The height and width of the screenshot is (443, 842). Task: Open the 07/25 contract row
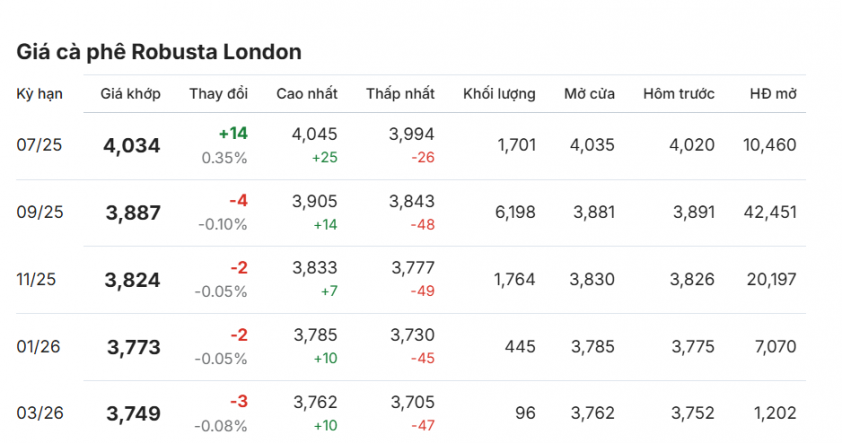coord(411,146)
